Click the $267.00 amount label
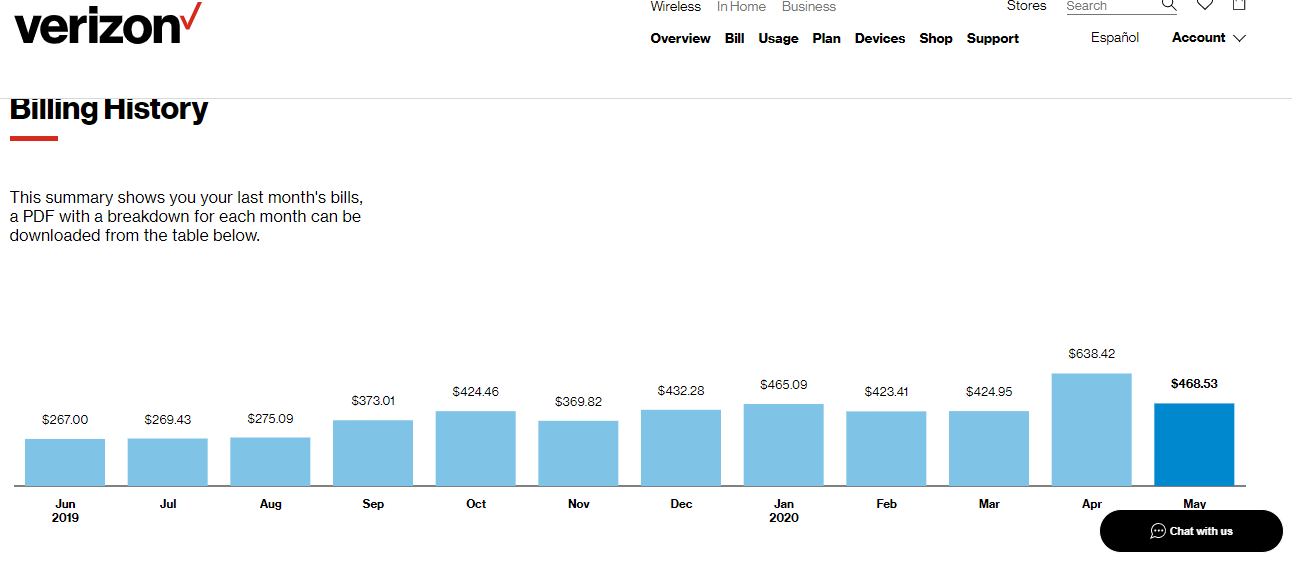Image resolution: width=1292 pixels, height=561 pixels. coord(65,420)
